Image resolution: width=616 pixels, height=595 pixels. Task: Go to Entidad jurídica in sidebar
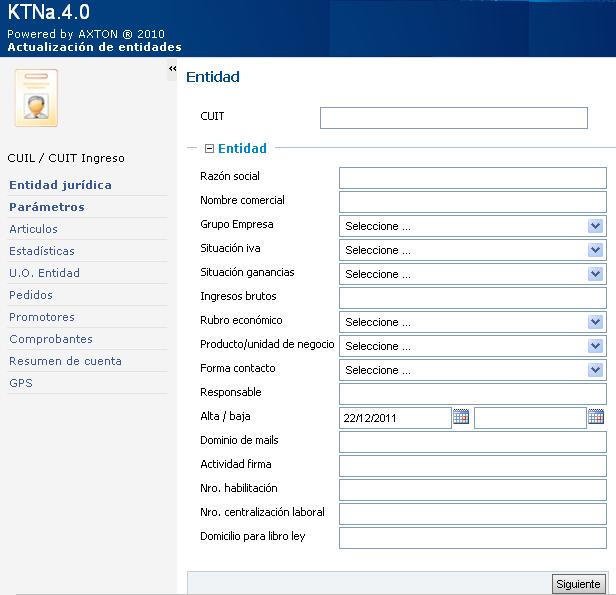pyautogui.click(x=60, y=185)
